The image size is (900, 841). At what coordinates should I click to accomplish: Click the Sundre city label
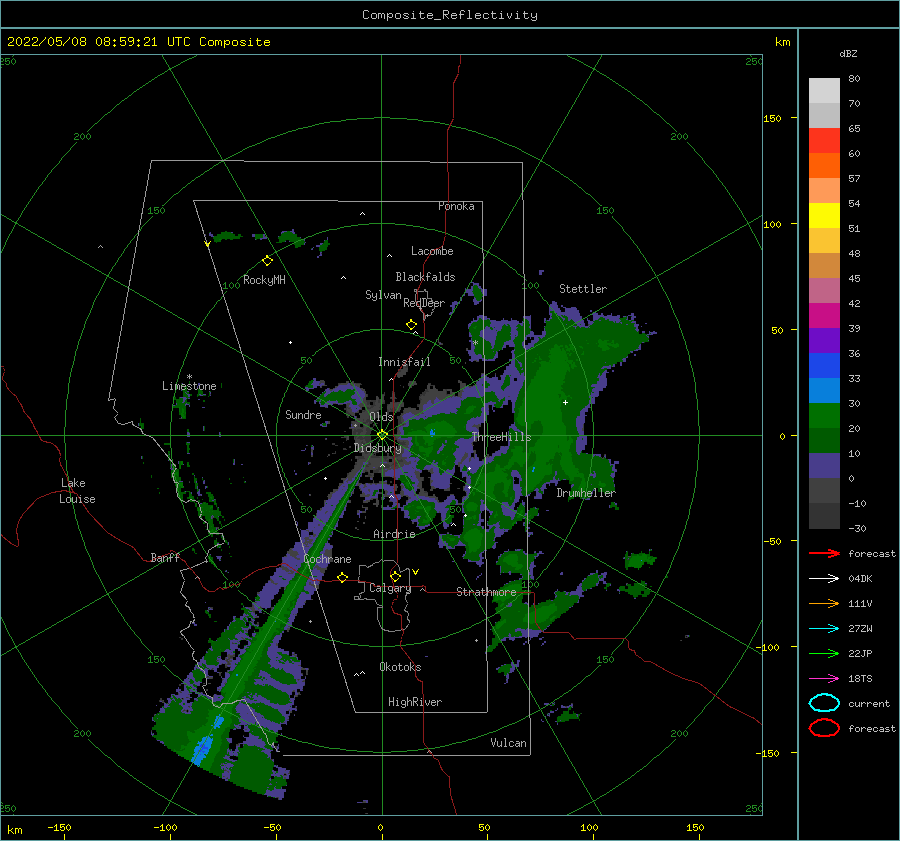(303, 414)
